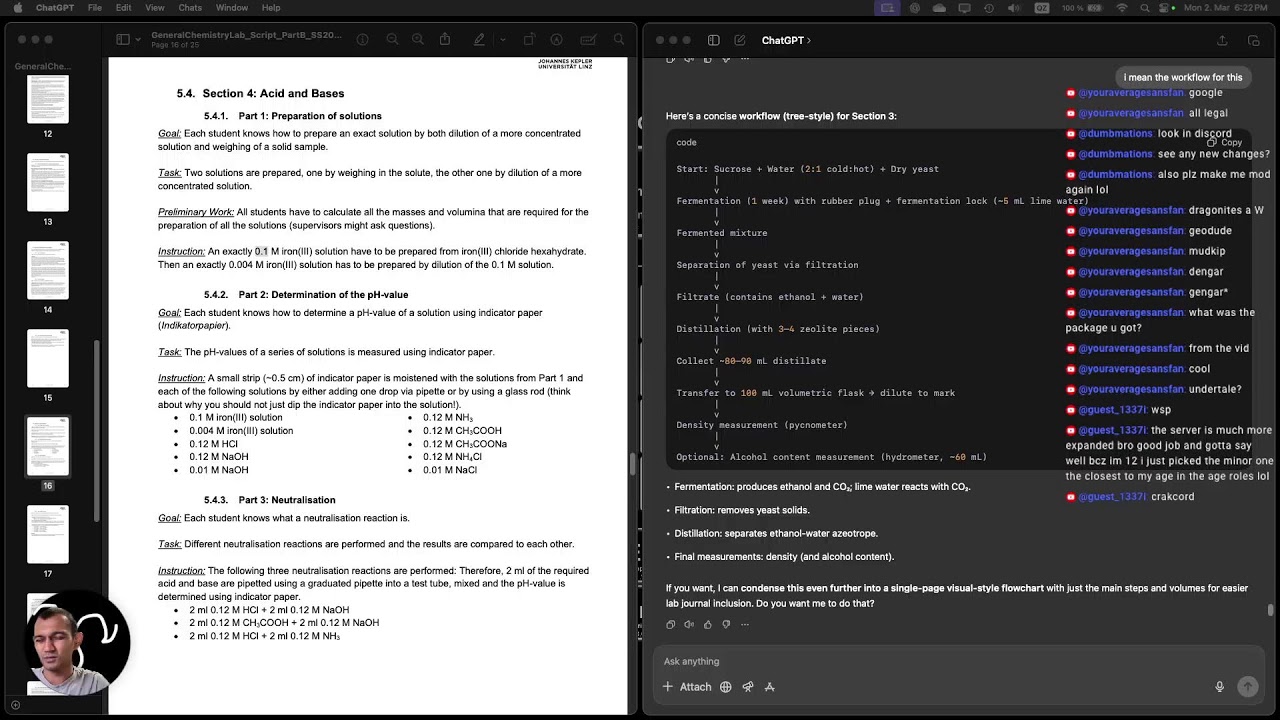Open the ChatGPT app menu

pos(53,8)
